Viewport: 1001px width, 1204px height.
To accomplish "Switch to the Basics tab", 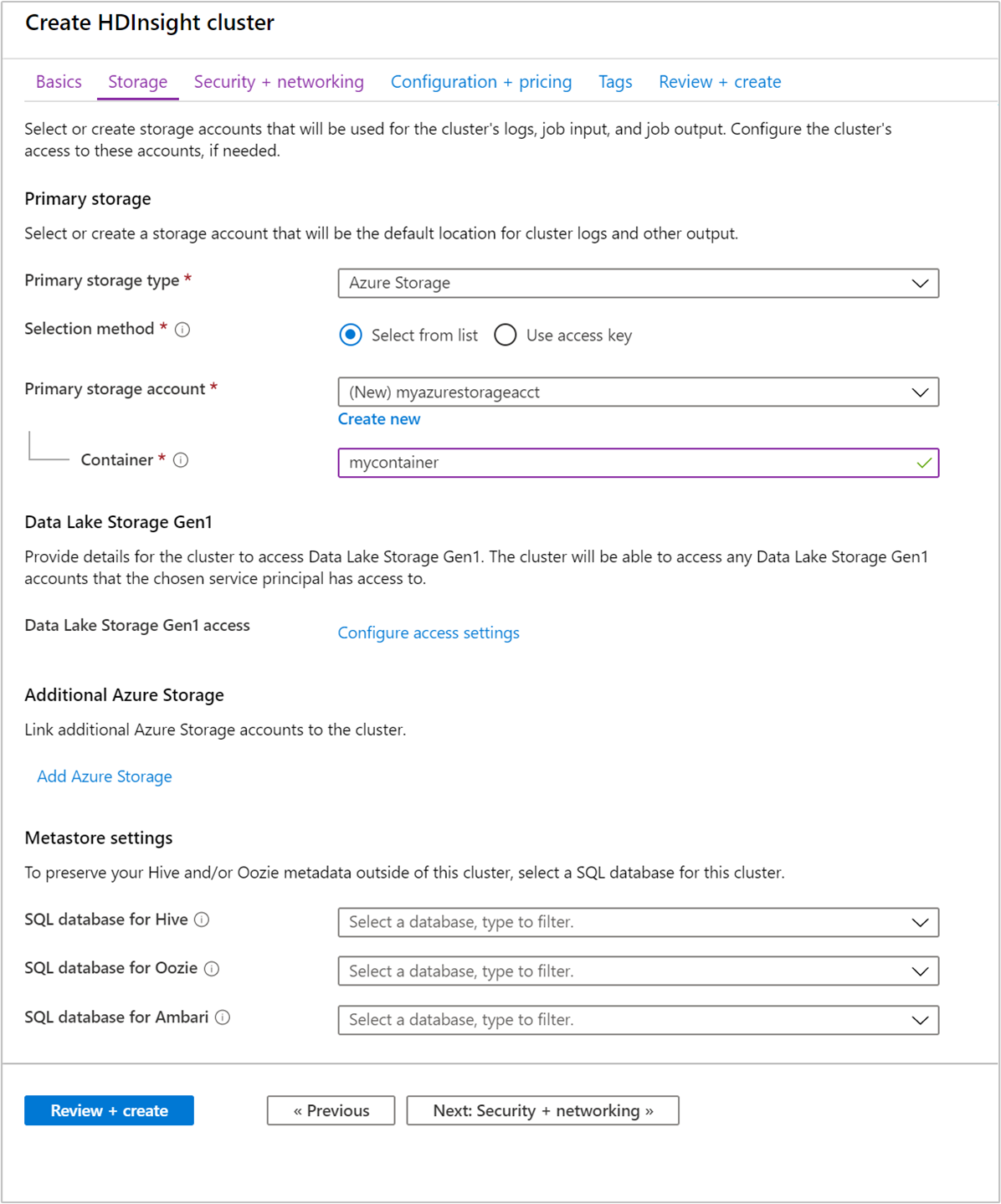I will tap(58, 81).
